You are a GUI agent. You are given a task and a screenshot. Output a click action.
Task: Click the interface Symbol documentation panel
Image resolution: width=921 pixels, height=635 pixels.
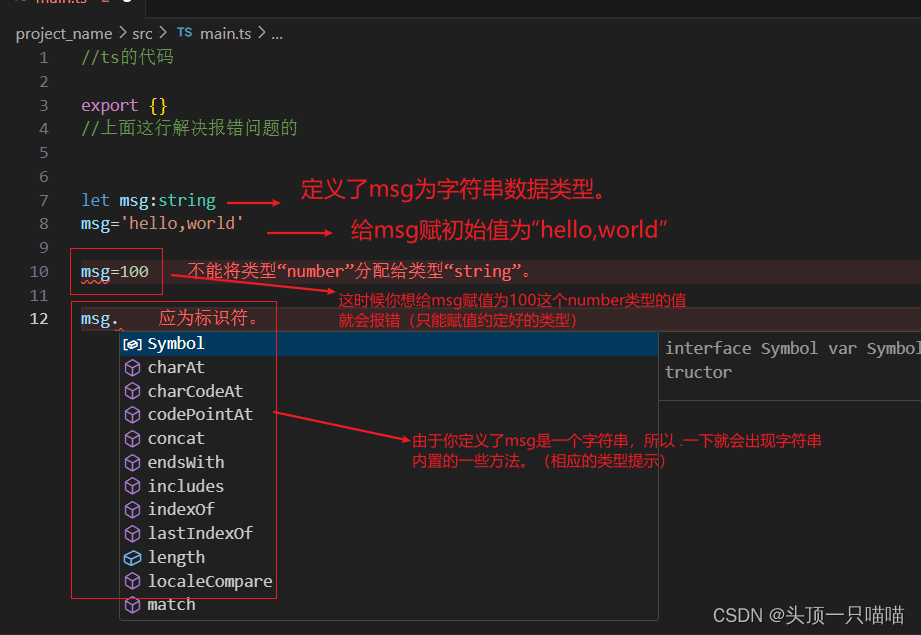point(789,360)
